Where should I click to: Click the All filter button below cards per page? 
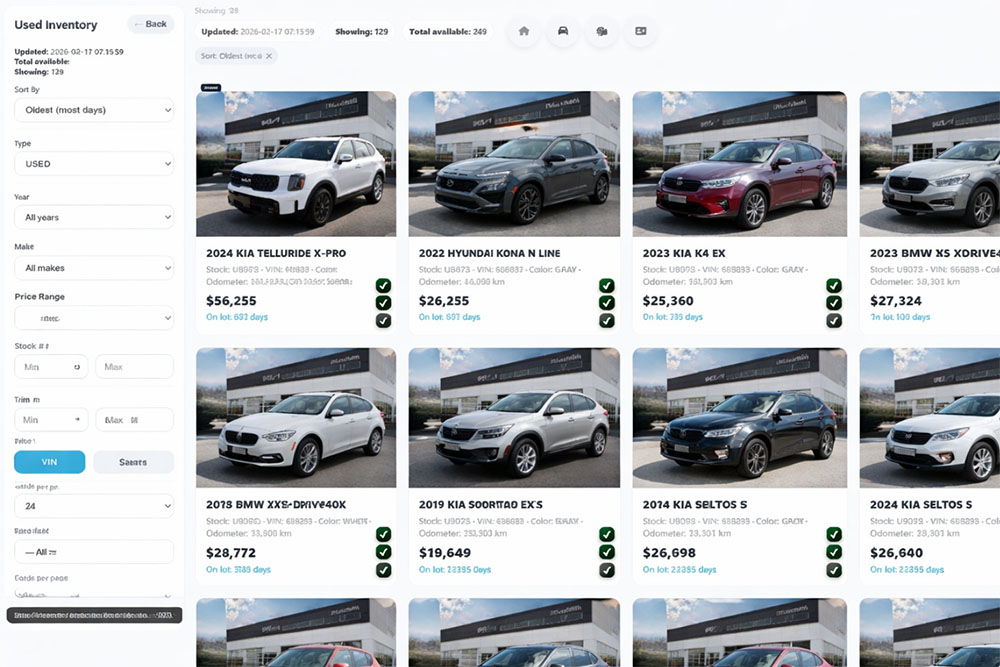(93, 551)
